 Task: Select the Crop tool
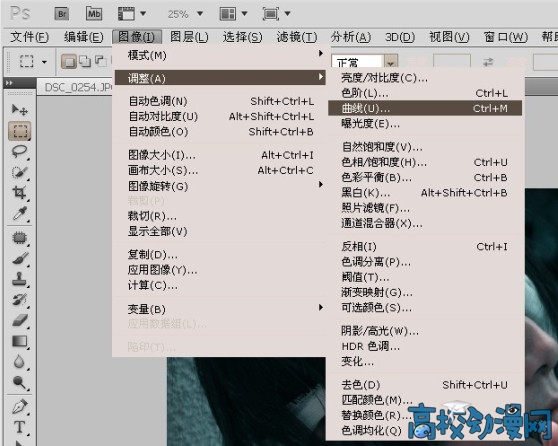click(x=20, y=193)
